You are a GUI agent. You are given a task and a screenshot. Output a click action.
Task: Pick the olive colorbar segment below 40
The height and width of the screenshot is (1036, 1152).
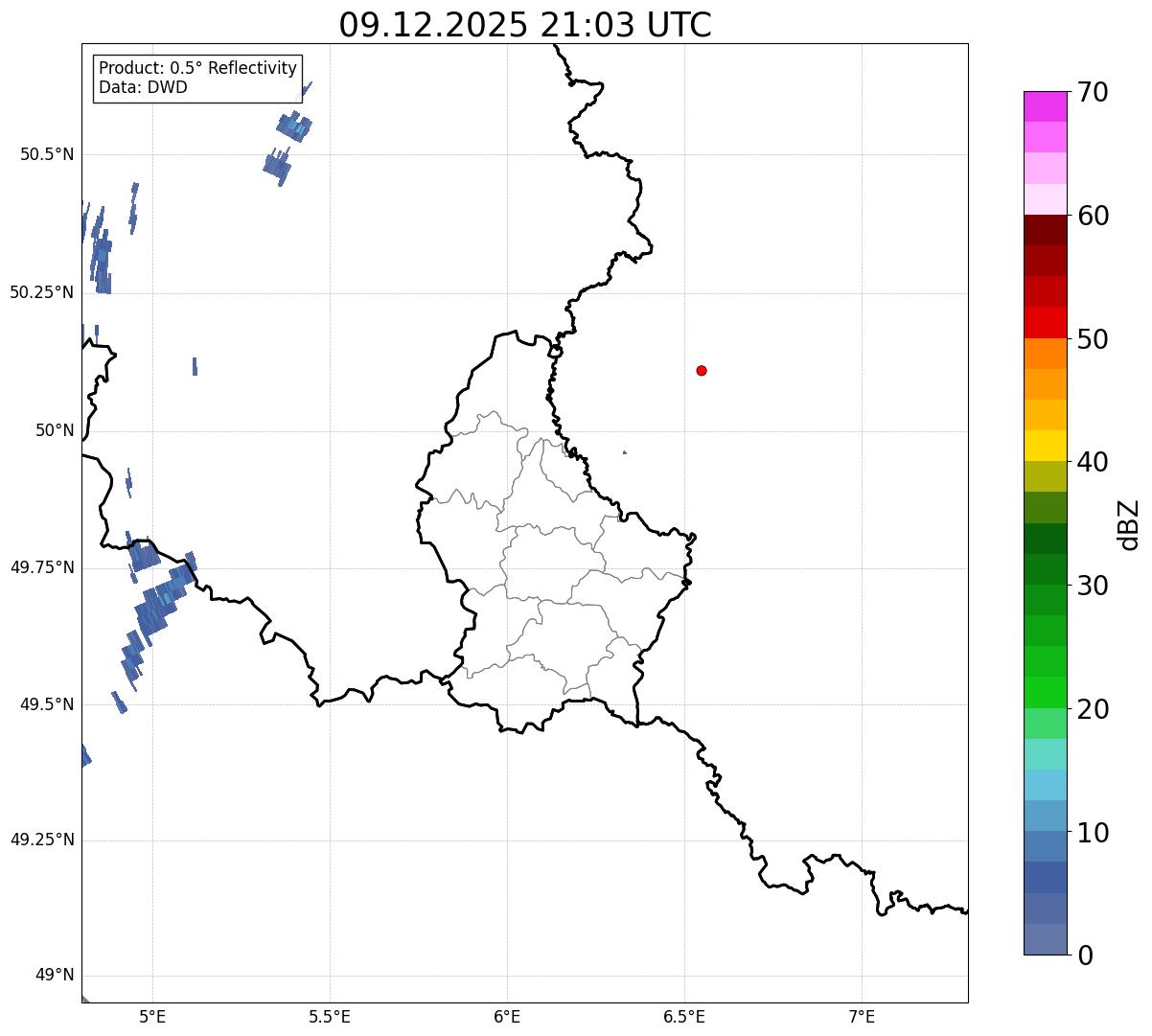click(1045, 476)
